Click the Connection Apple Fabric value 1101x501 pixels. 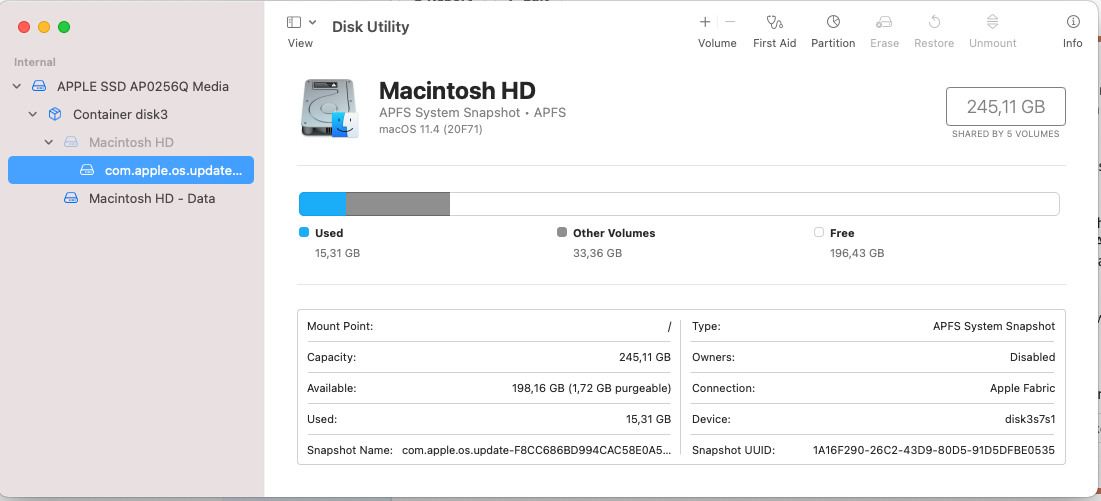[x=1022, y=388]
